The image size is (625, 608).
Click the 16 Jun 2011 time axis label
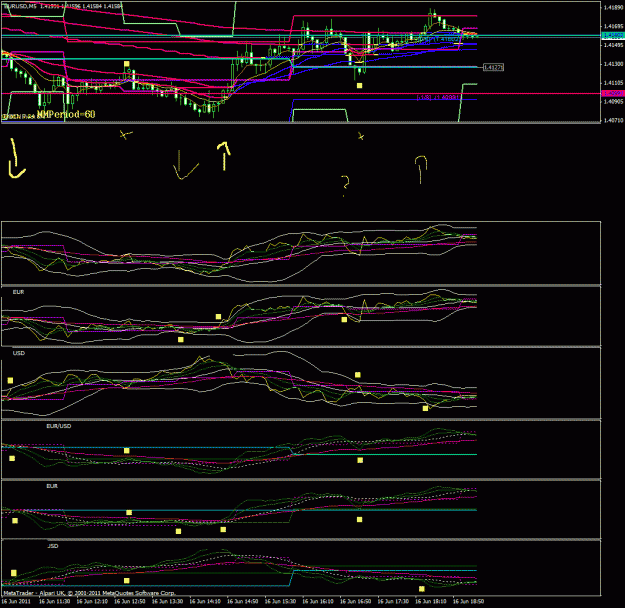tap(16, 601)
